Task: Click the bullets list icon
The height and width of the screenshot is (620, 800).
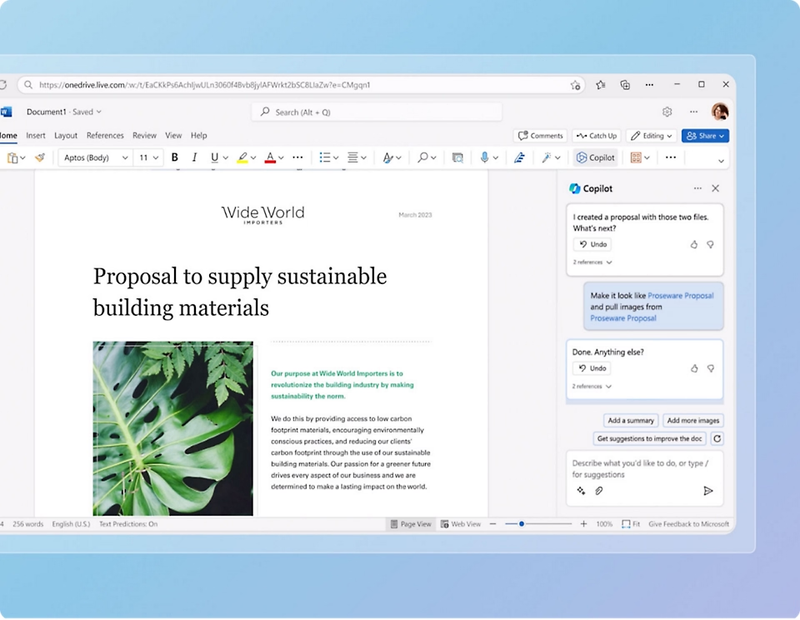Action: click(x=324, y=158)
